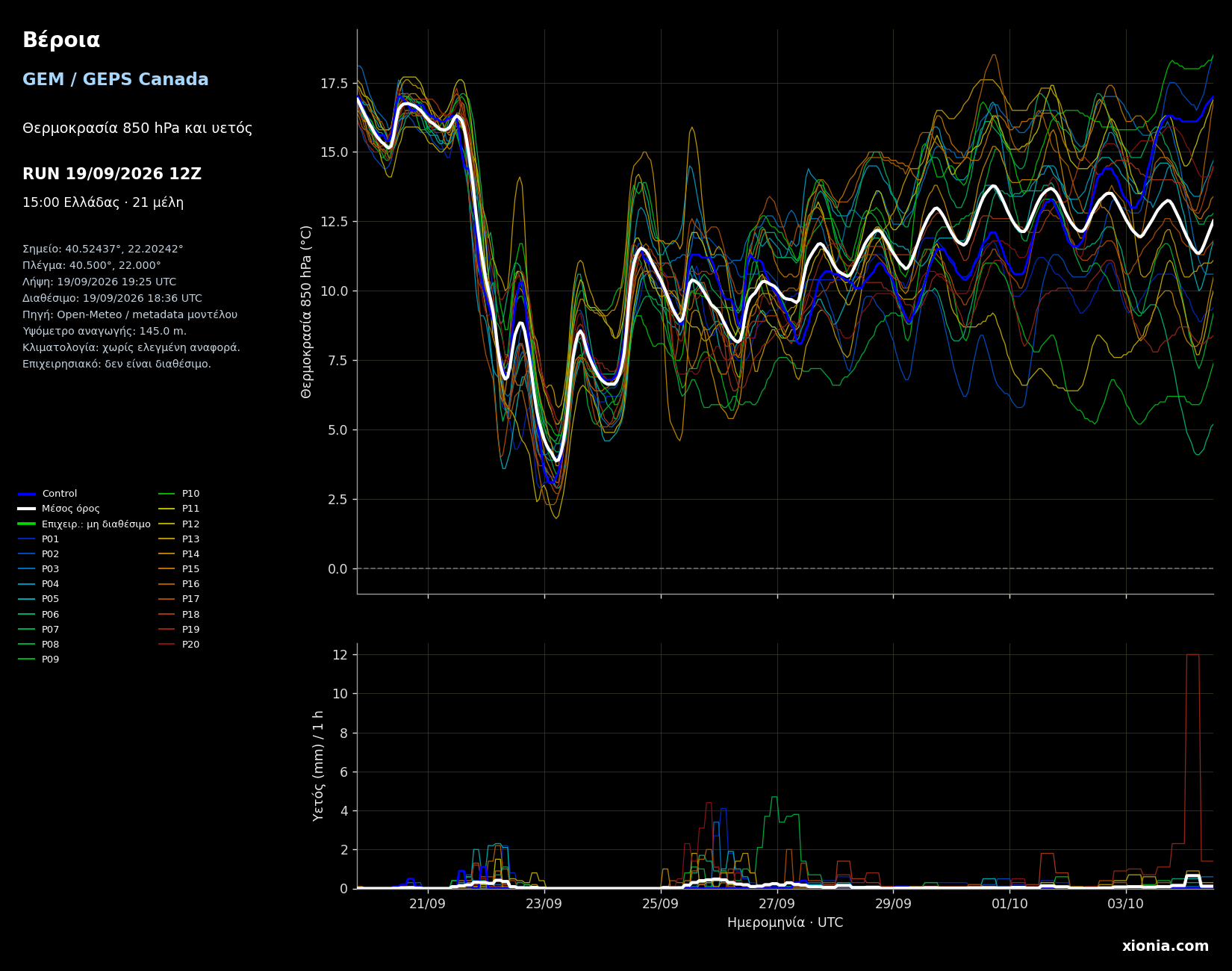Click the 17.5 temperature axis label

pyautogui.click(x=334, y=84)
